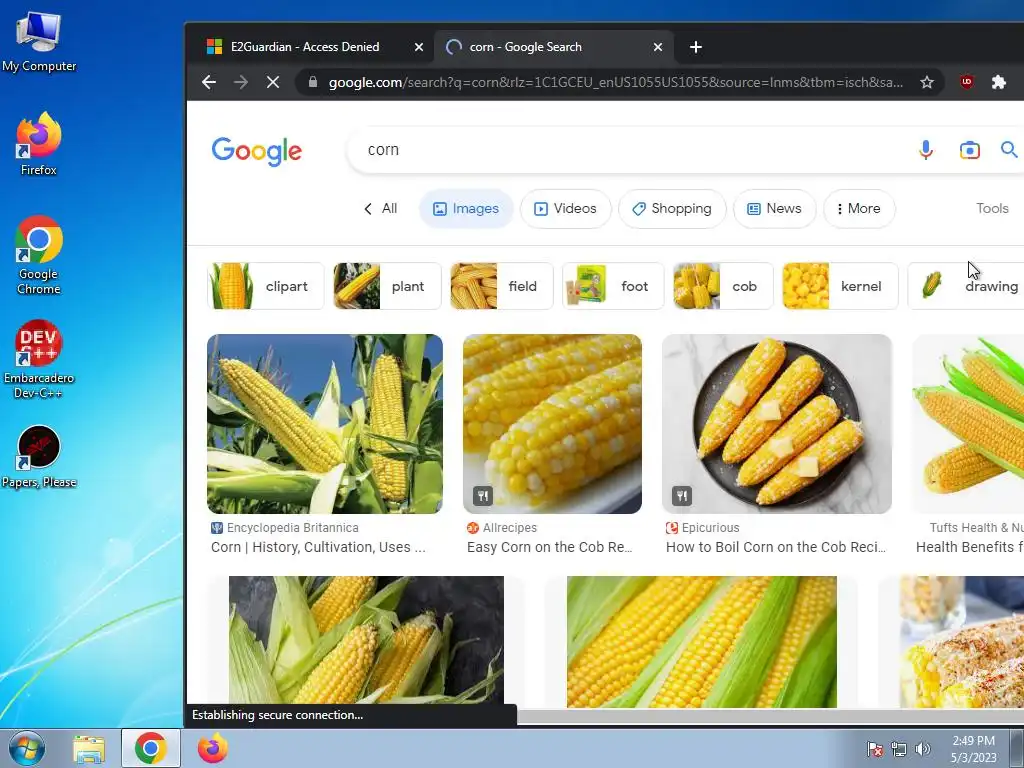
Task: Open Papers, Please desktop shortcut
Action: point(39,457)
